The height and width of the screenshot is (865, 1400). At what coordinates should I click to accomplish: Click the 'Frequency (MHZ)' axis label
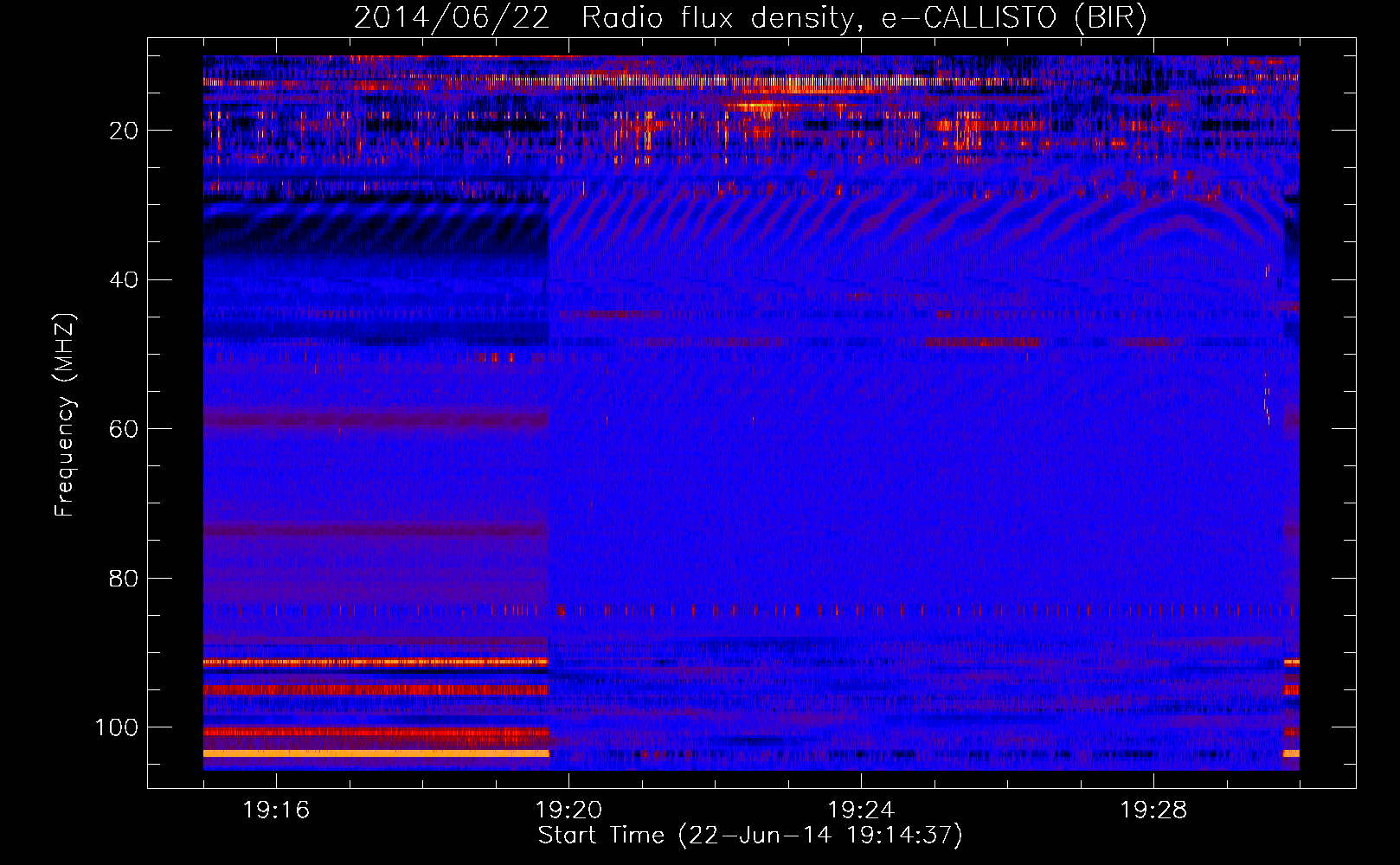tap(65, 415)
